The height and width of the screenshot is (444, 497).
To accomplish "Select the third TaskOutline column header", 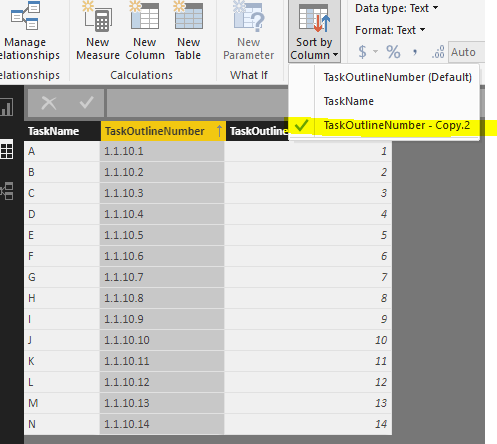I will click(258, 131).
